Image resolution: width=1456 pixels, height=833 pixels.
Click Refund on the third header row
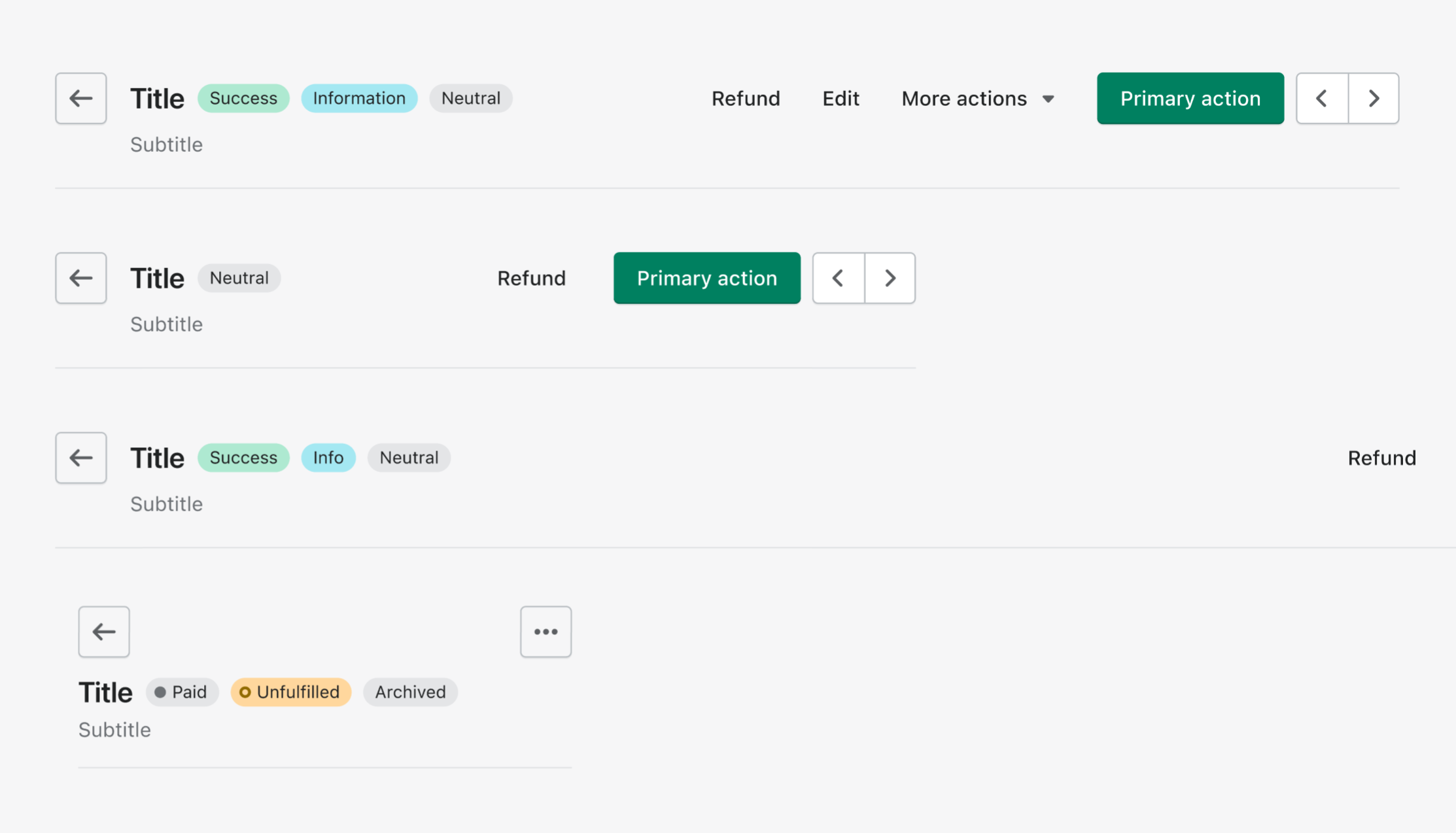(1381, 458)
